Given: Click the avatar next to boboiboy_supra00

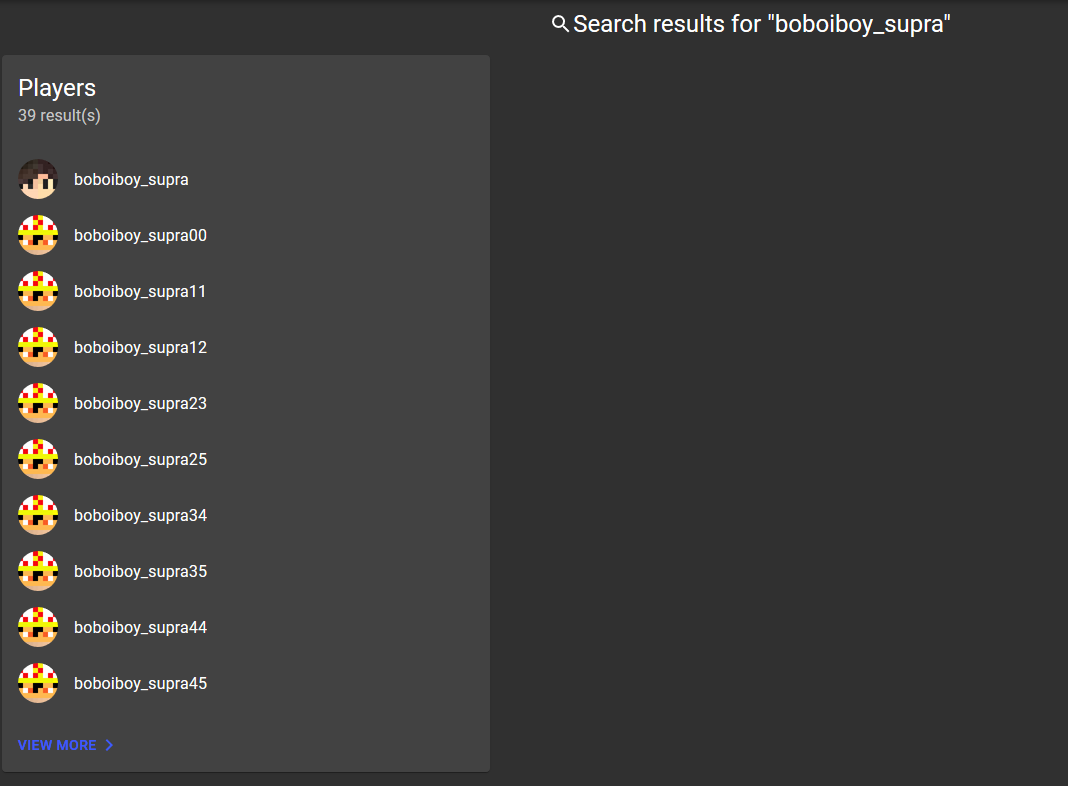Looking at the screenshot, I should click(38, 235).
